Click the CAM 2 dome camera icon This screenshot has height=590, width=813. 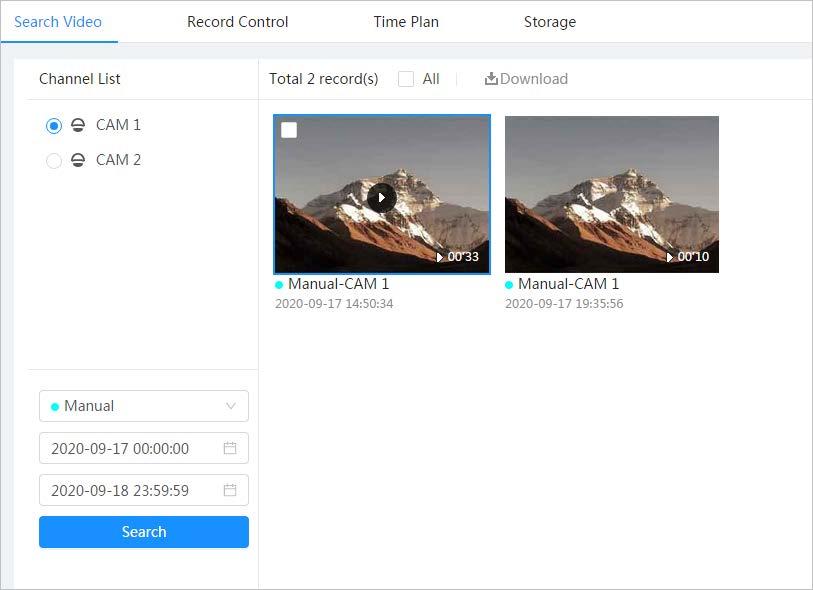point(78,160)
